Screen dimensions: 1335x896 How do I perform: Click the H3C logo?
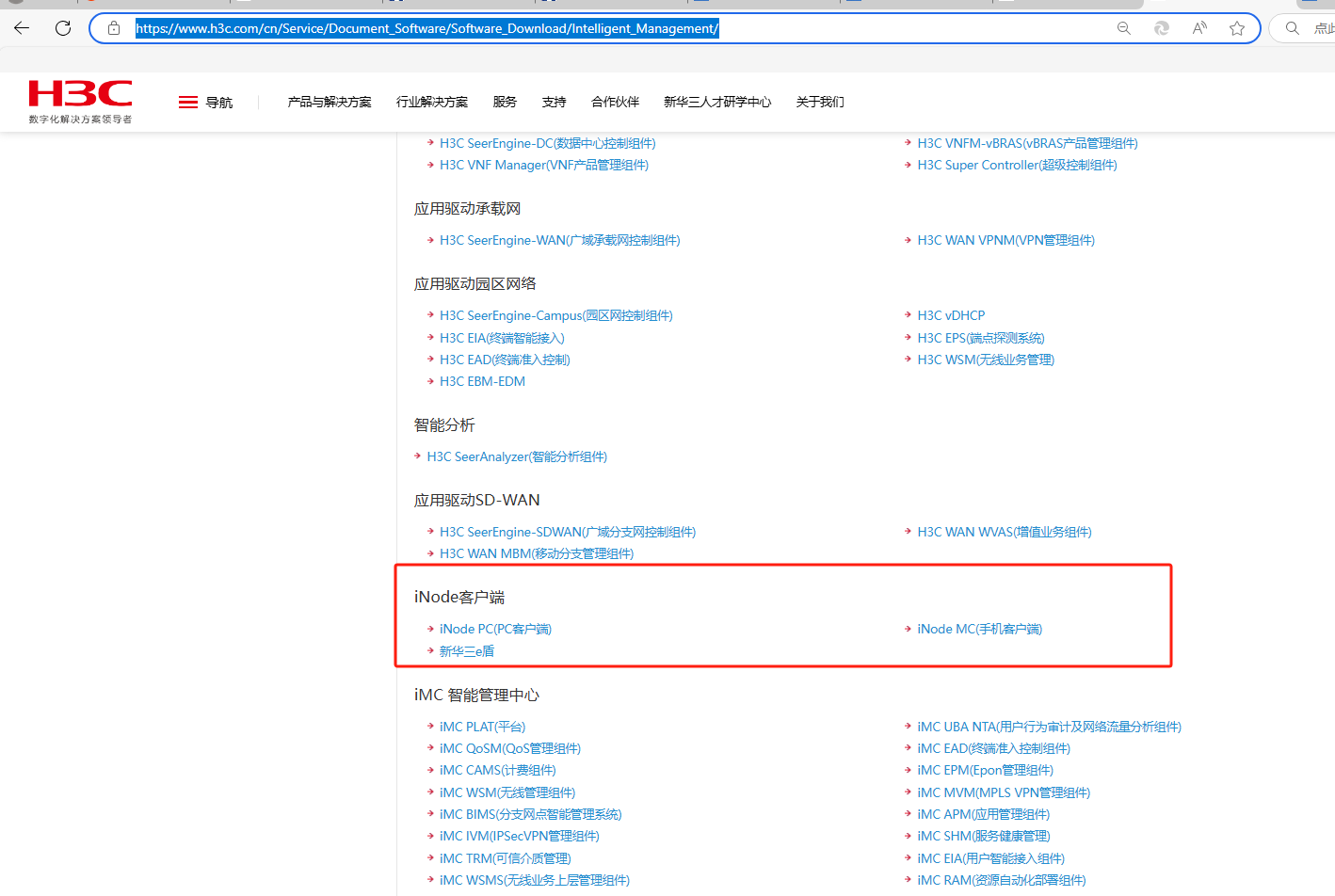pos(80,102)
